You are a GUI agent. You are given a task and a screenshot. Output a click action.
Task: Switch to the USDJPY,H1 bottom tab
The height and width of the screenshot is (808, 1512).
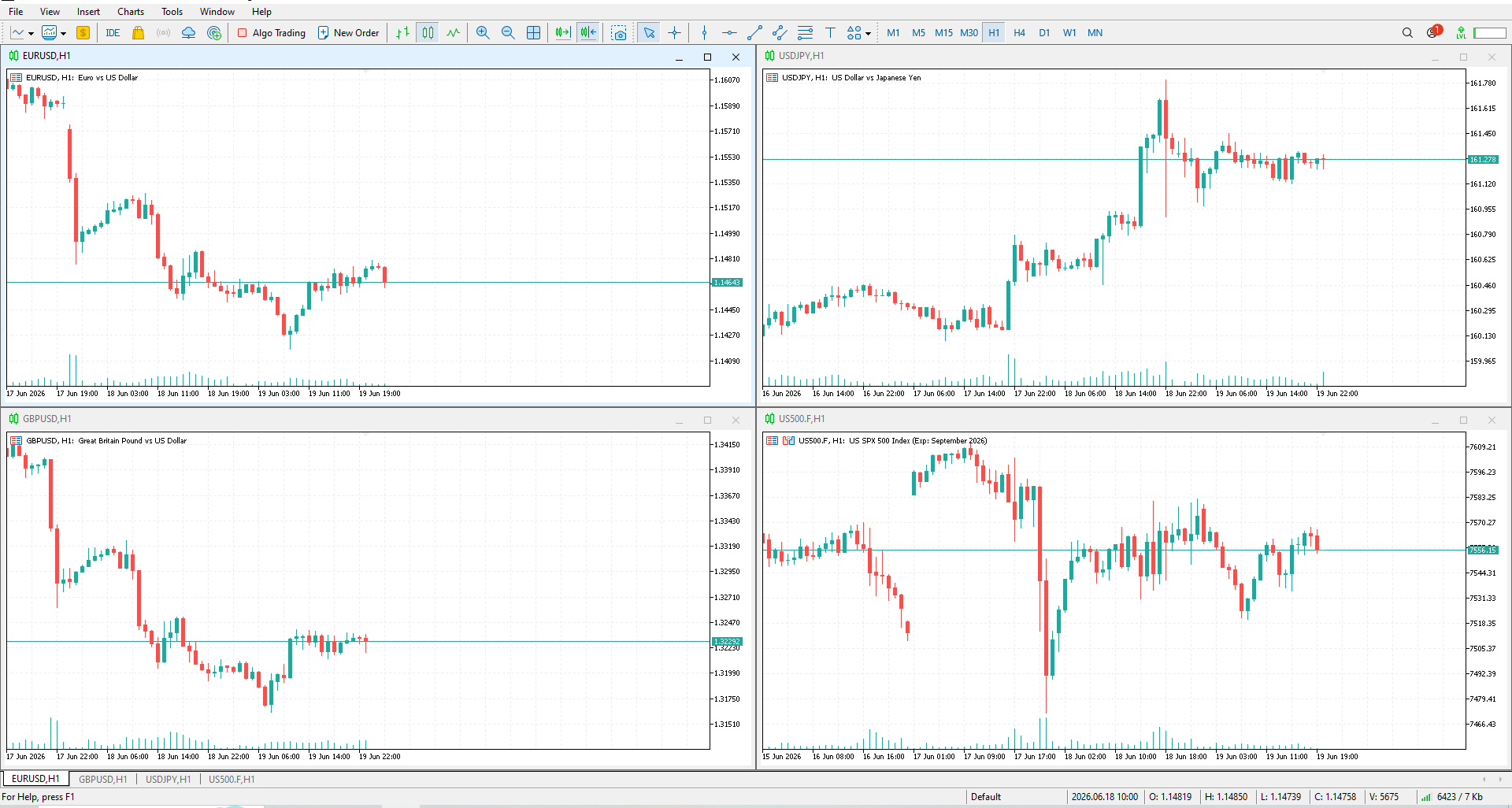pos(168,779)
